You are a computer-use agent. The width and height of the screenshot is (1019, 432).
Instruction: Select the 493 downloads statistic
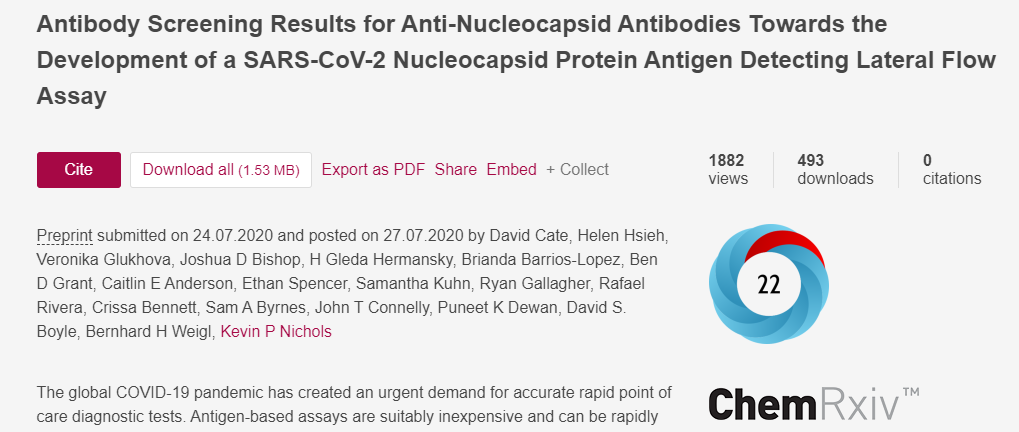coord(835,170)
